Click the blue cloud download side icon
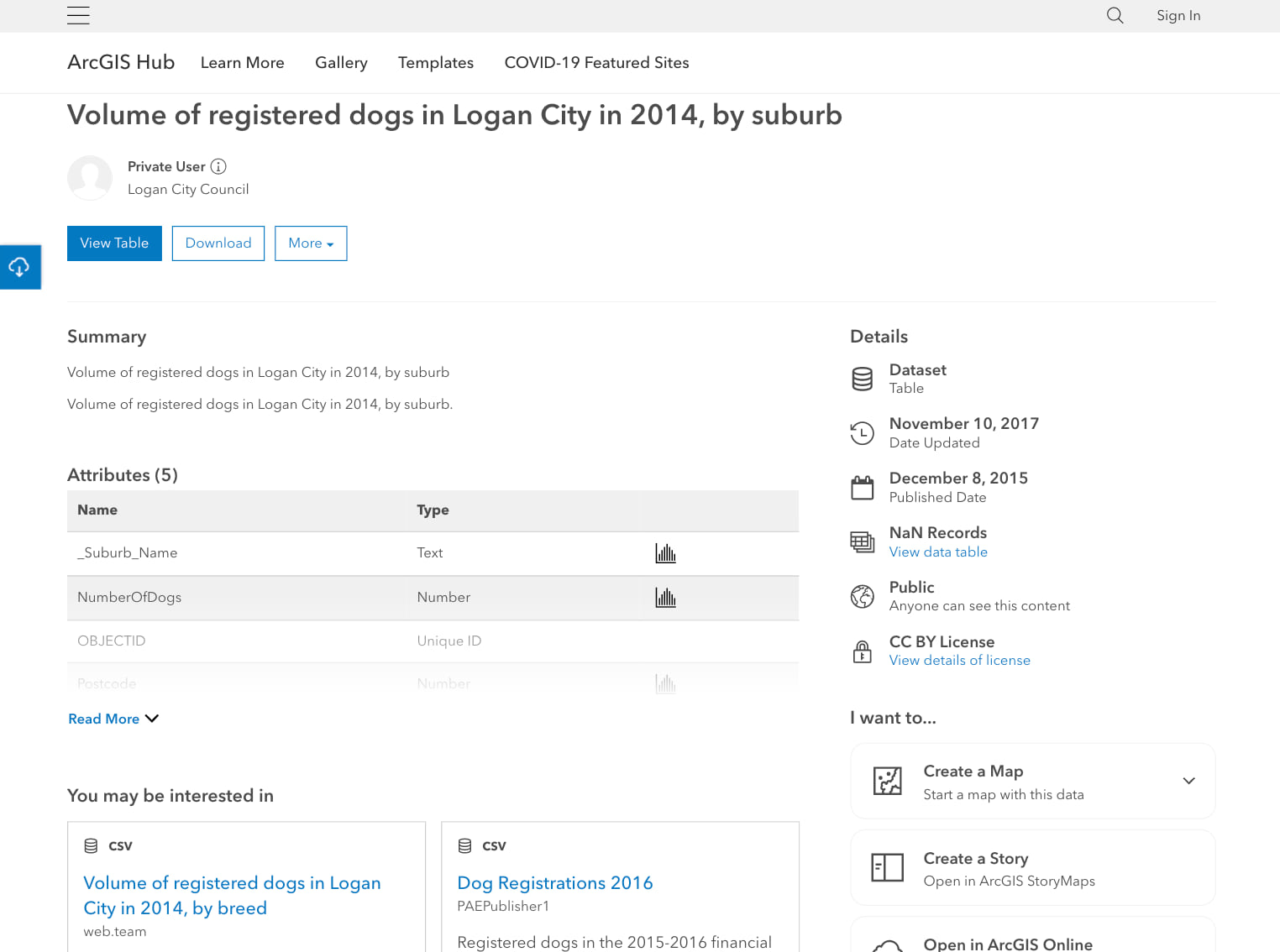 tap(19, 267)
